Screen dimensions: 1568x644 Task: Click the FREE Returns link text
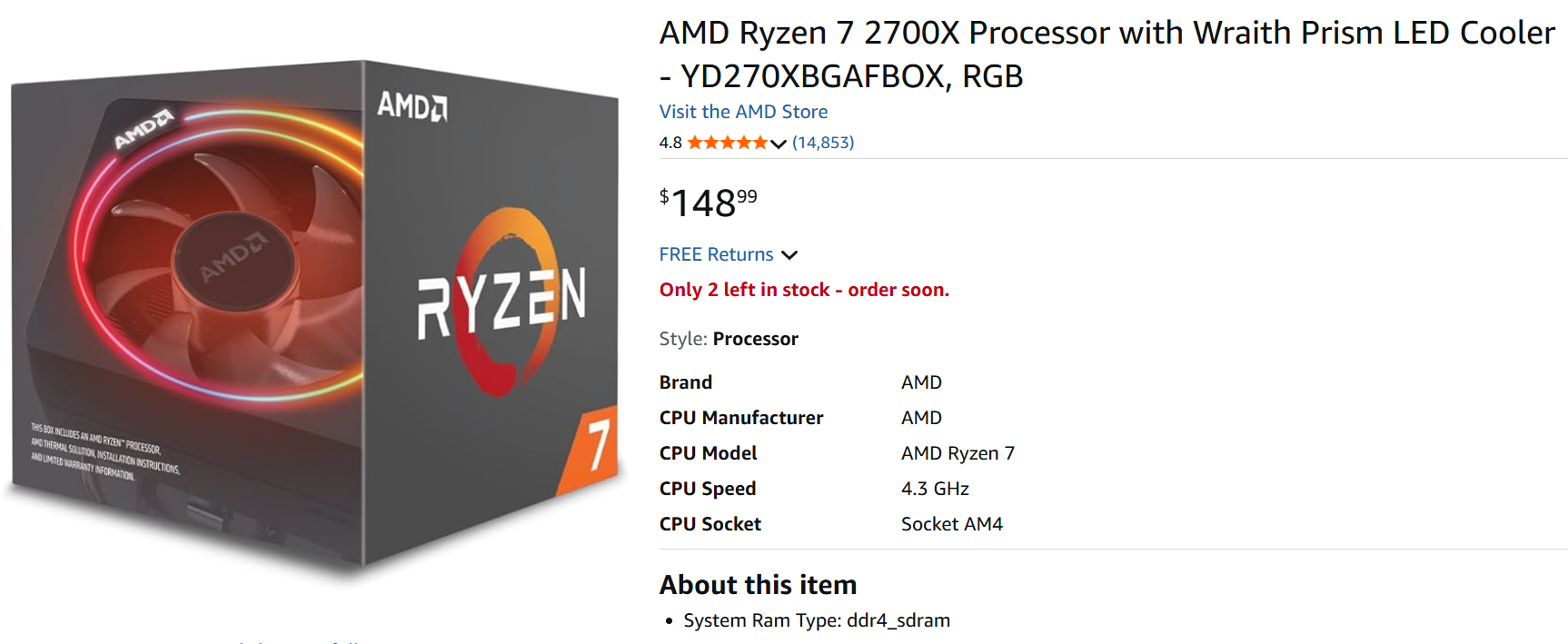716,254
